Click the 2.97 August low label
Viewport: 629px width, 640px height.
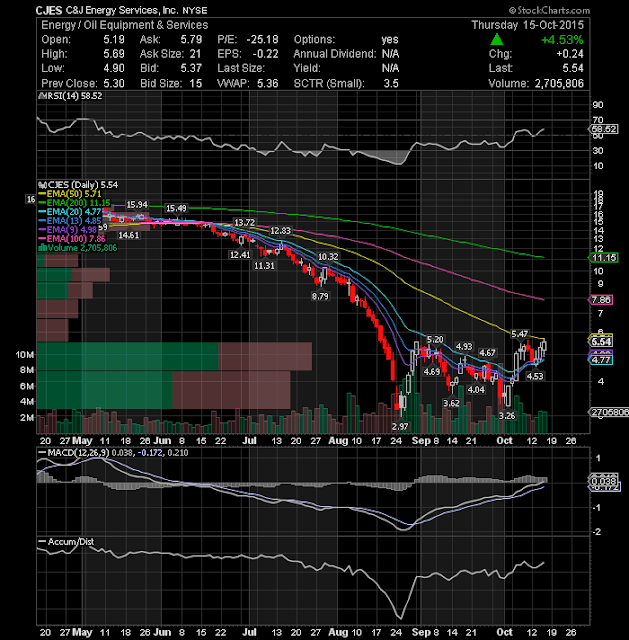pyautogui.click(x=400, y=427)
